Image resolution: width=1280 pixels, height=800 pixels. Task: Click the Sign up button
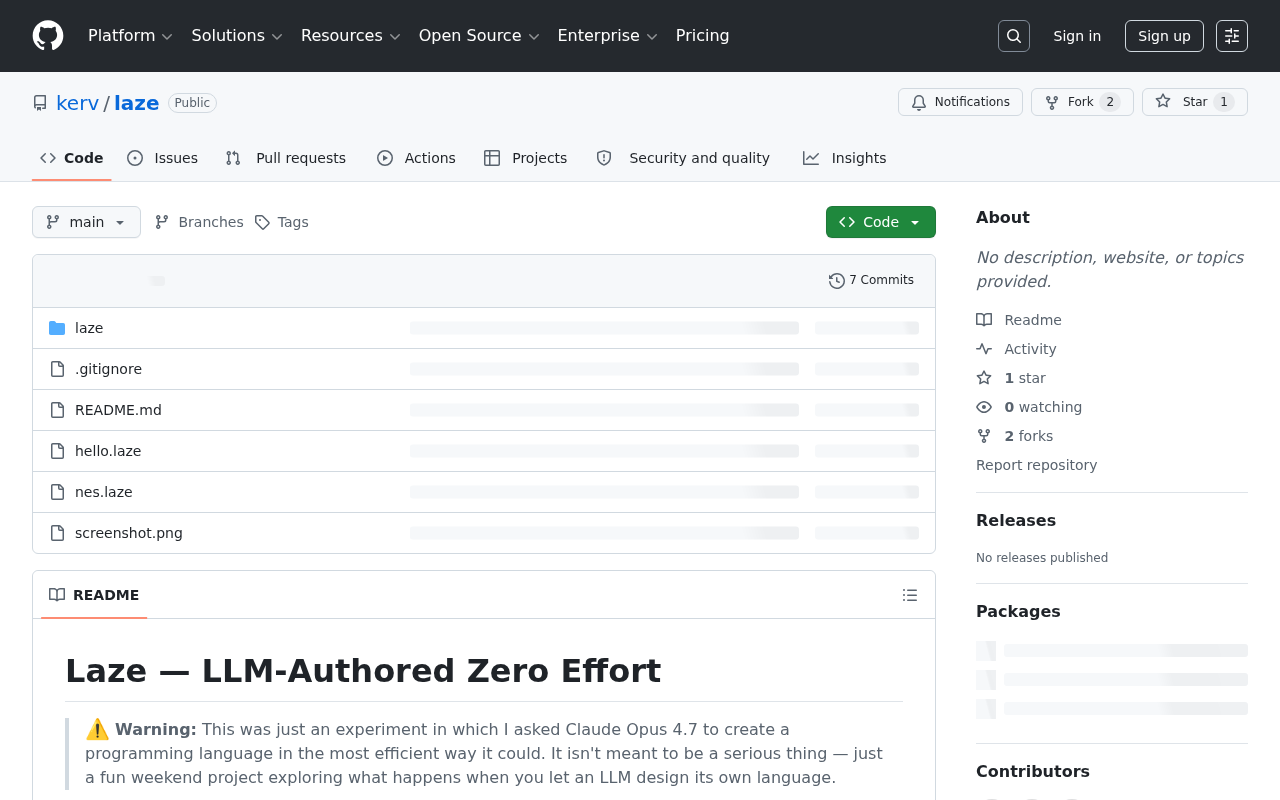(x=1164, y=36)
